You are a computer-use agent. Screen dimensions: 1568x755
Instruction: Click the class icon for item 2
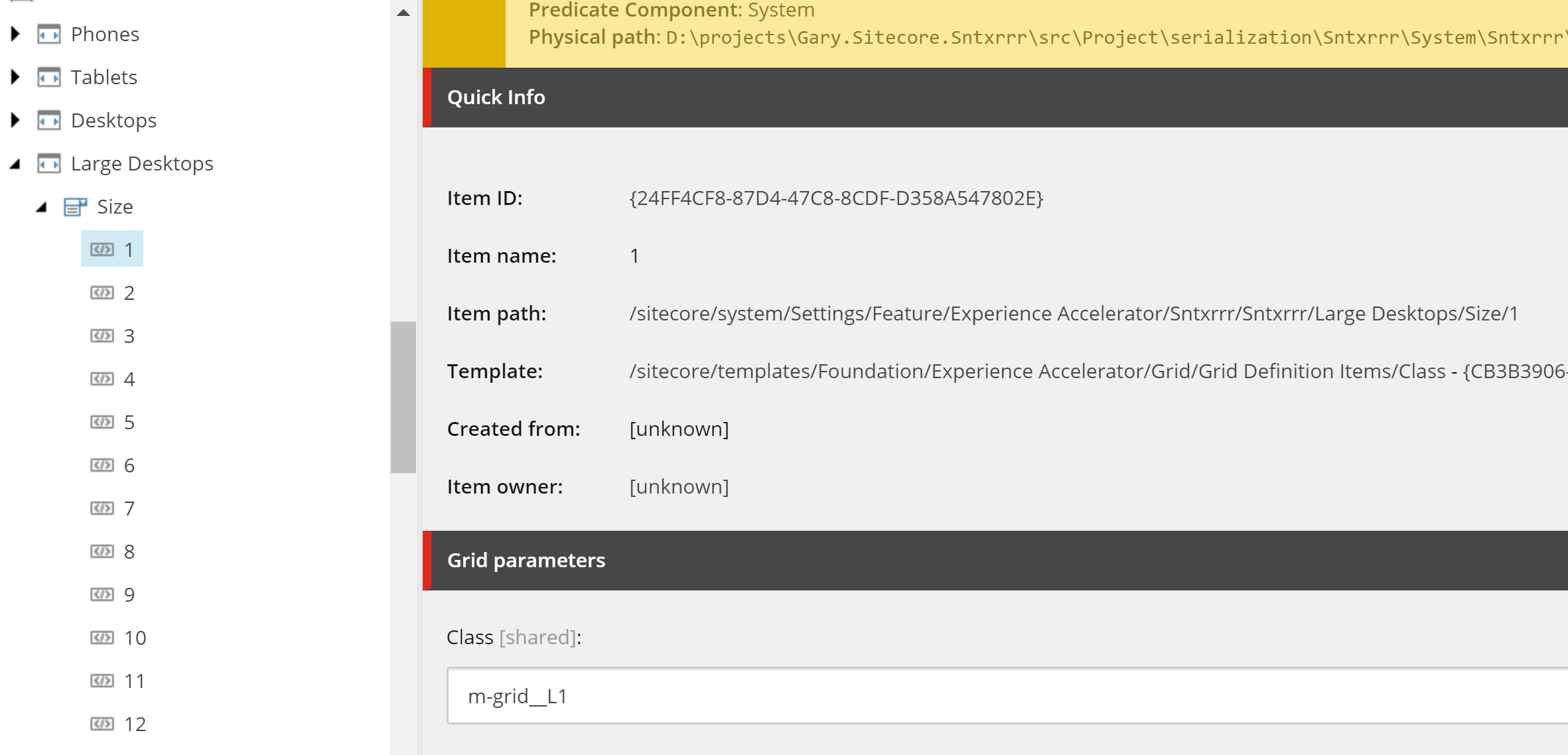point(102,293)
